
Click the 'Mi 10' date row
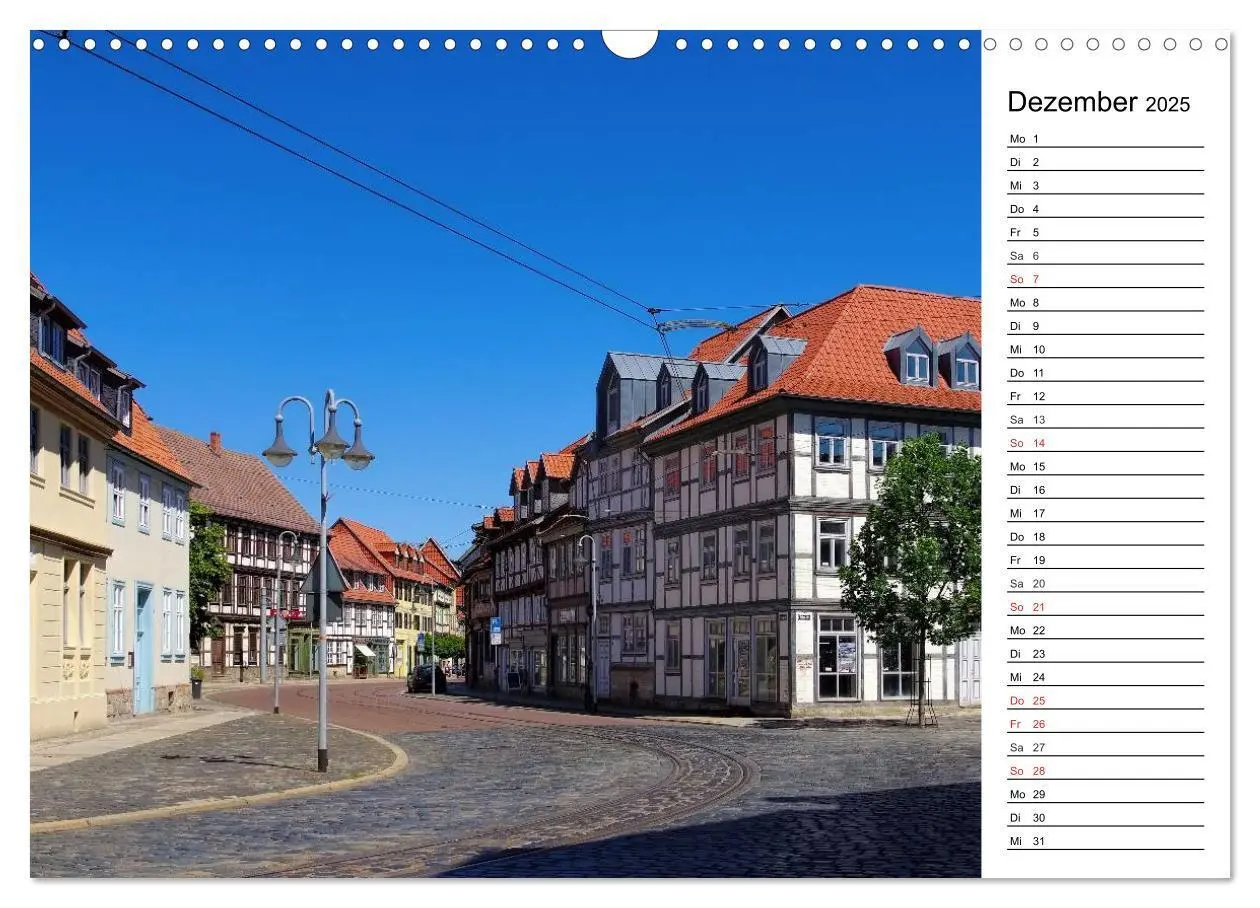pos(1105,350)
